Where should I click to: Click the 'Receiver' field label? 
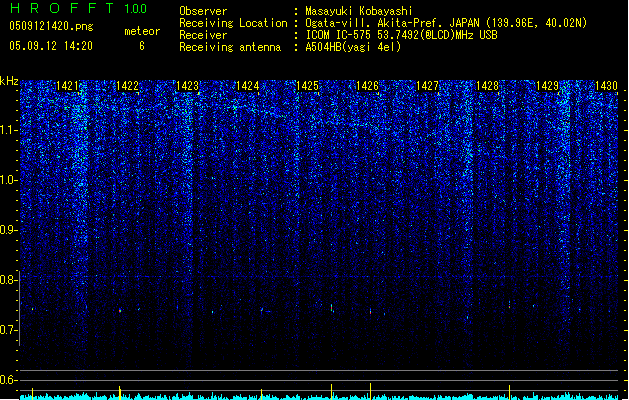coord(203,35)
